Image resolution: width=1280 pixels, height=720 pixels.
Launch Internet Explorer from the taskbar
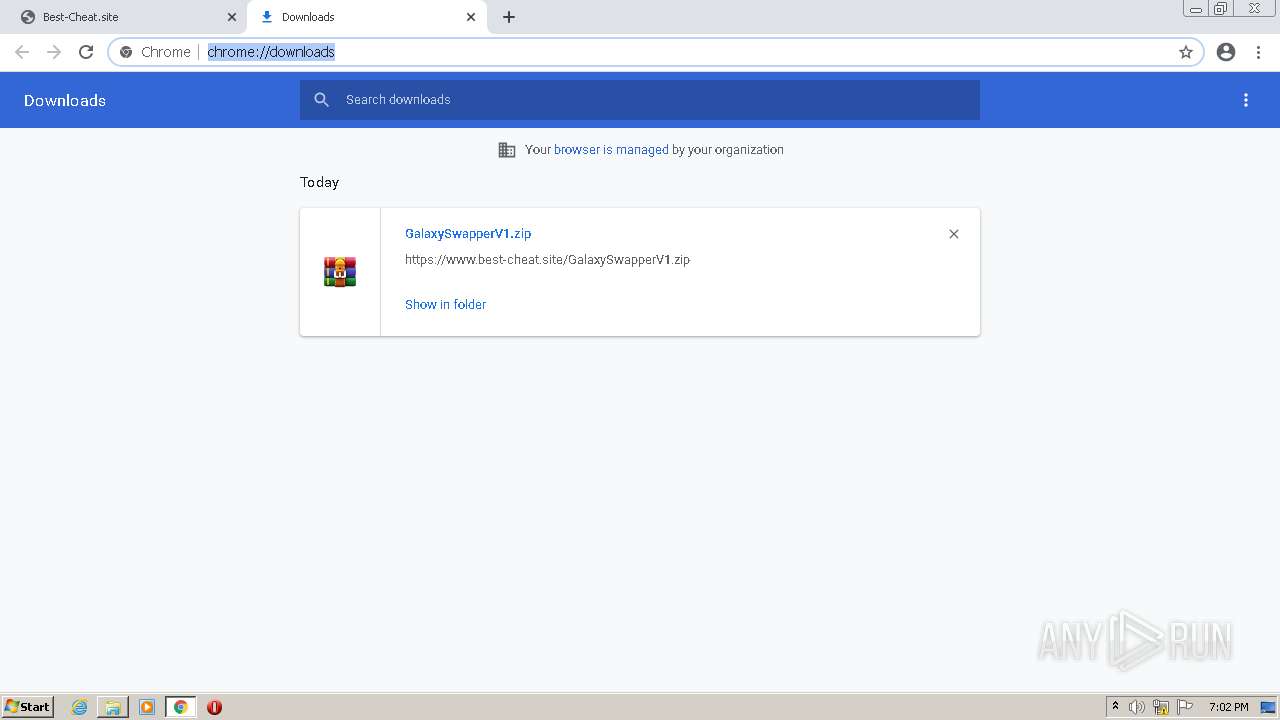(80, 707)
